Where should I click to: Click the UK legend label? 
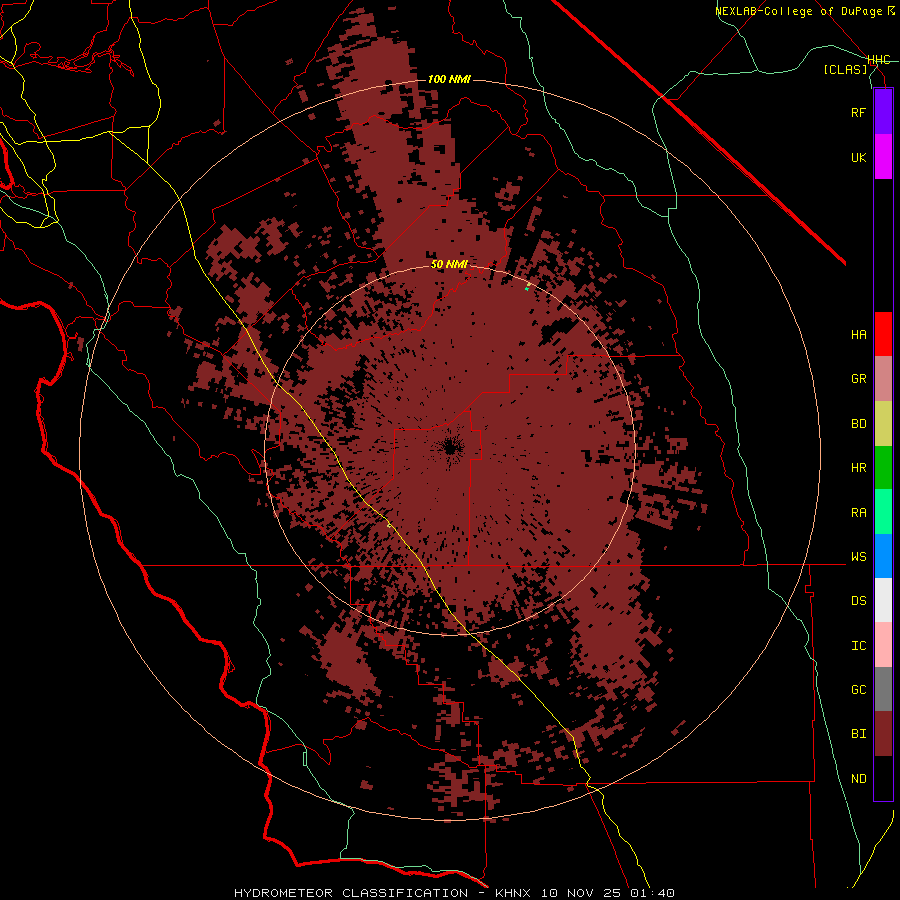coord(858,157)
